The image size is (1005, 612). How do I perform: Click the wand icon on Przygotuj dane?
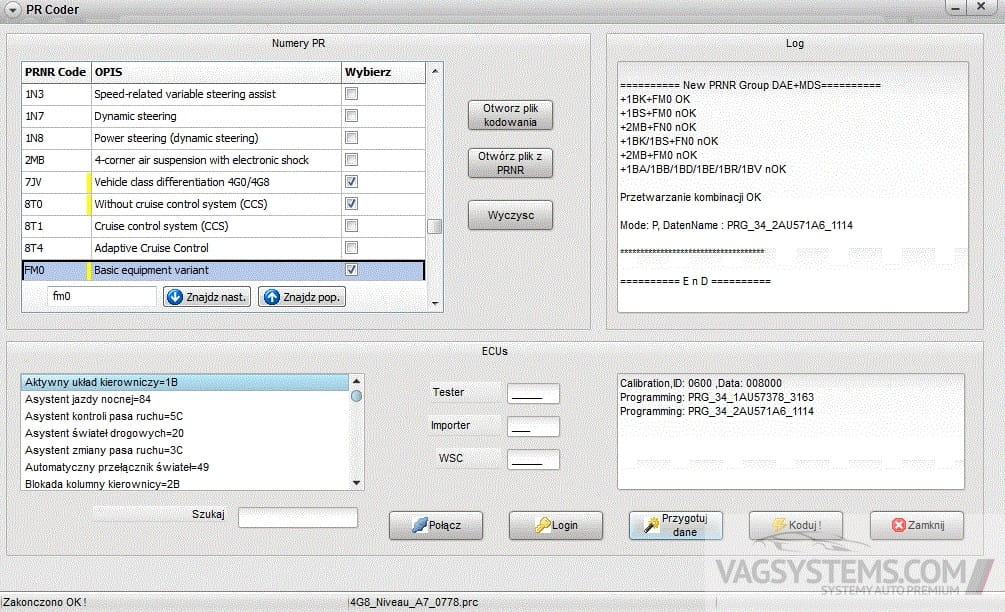click(x=651, y=525)
